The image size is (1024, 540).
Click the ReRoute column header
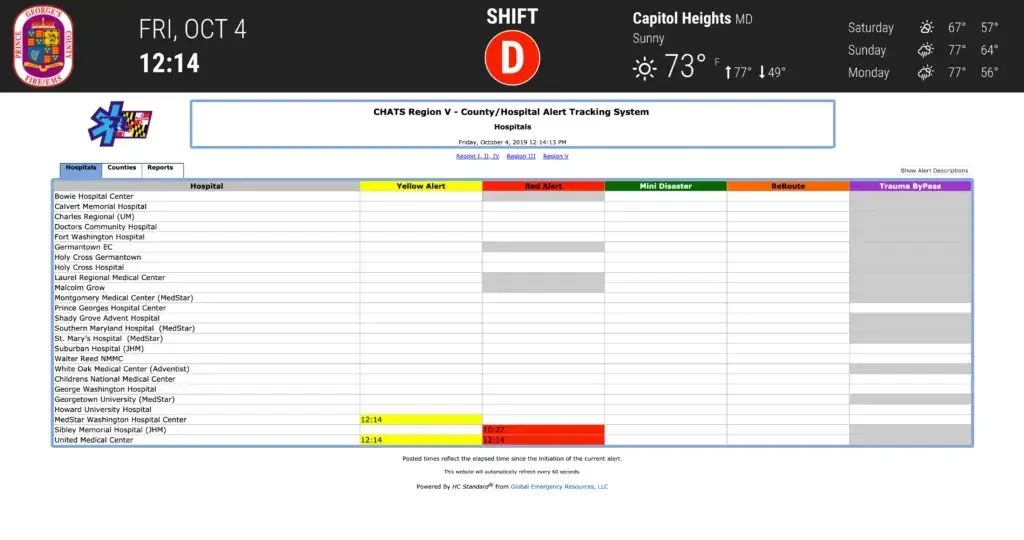(788, 186)
